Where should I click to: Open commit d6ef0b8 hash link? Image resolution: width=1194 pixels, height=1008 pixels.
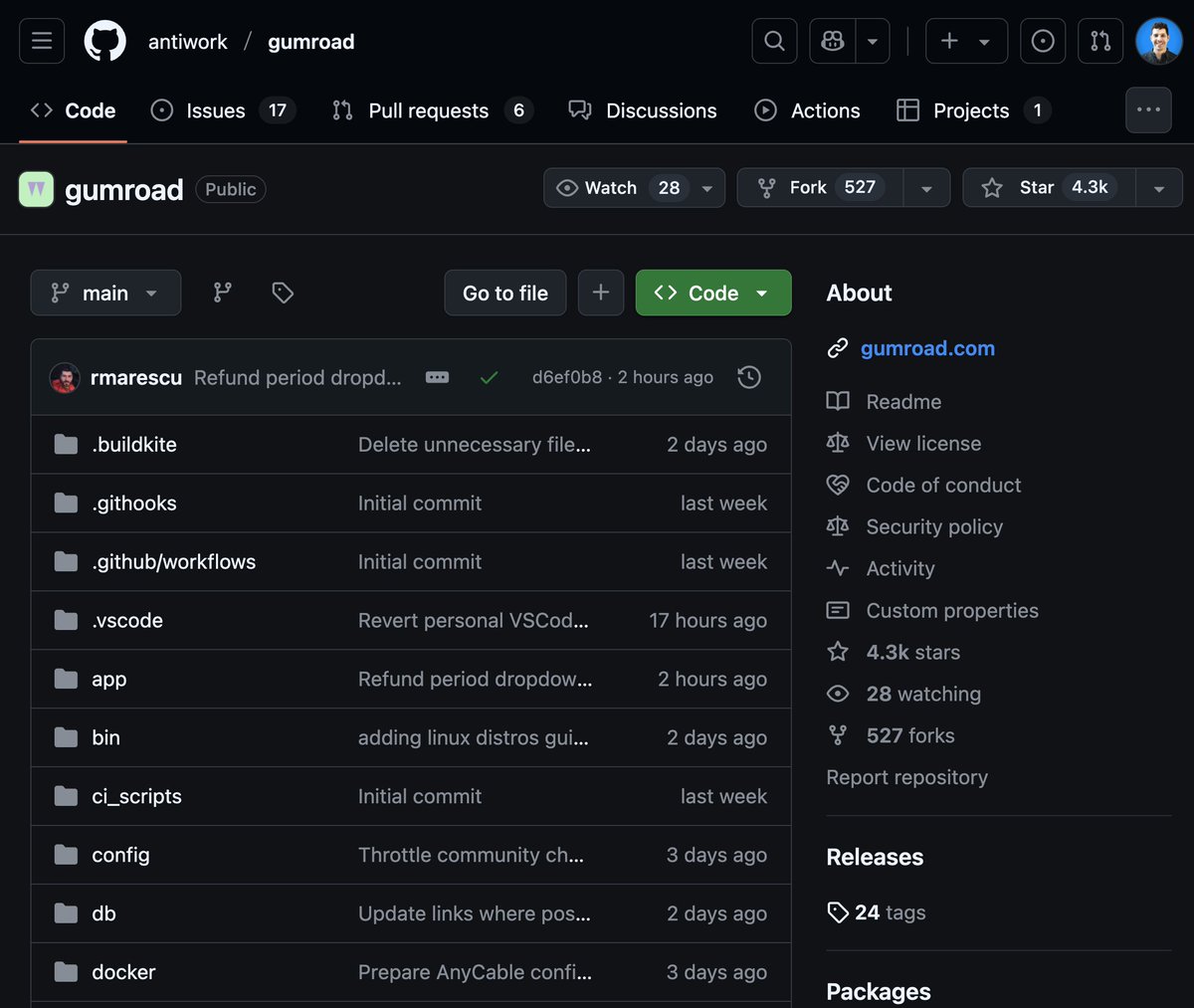click(567, 377)
